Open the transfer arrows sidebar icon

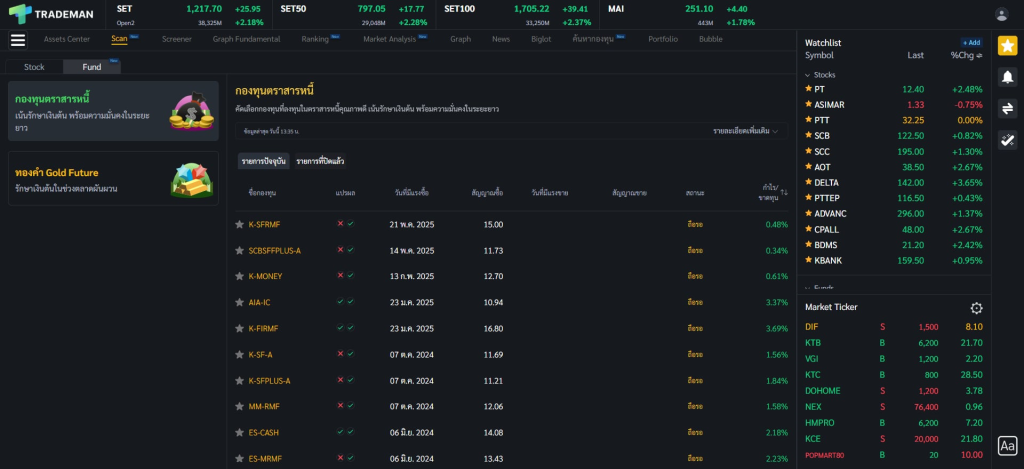point(1007,108)
